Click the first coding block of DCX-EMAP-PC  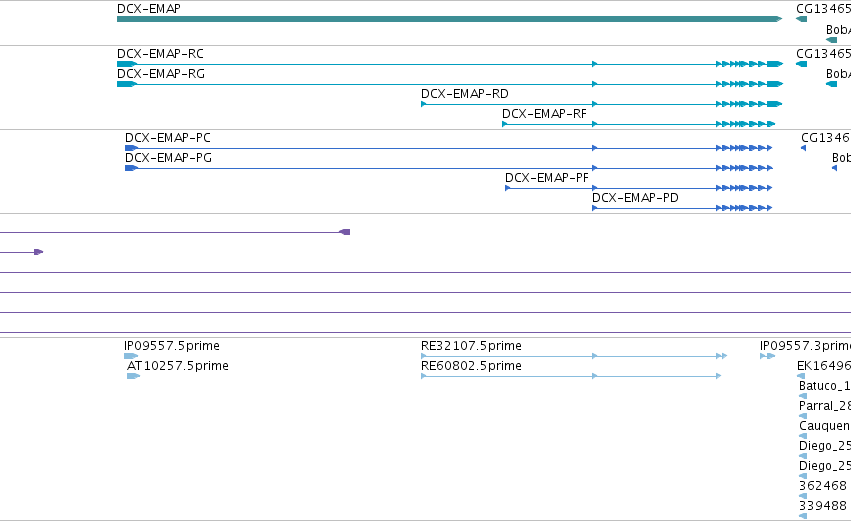131,148
